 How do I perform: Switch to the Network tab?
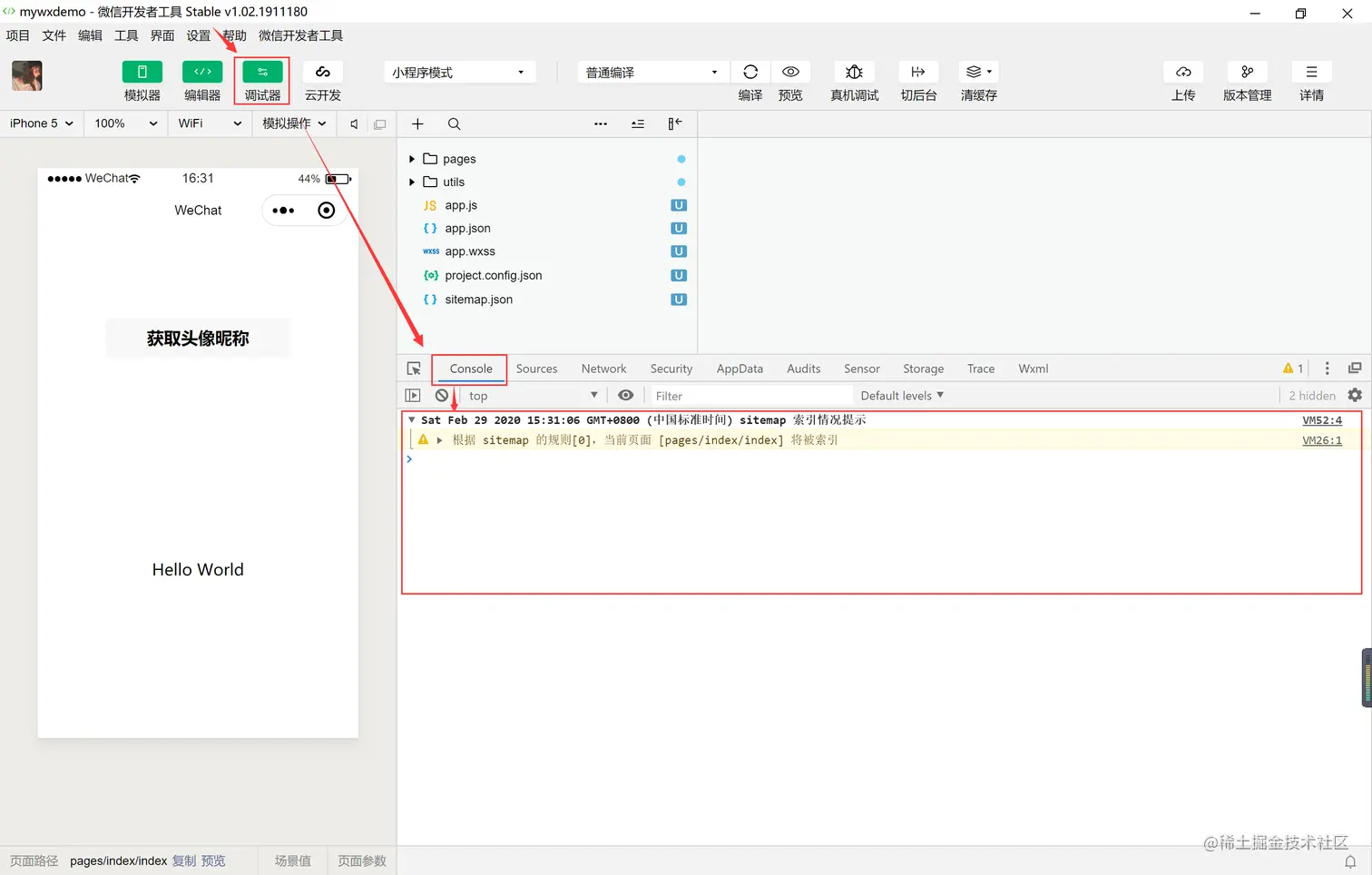(603, 369)
